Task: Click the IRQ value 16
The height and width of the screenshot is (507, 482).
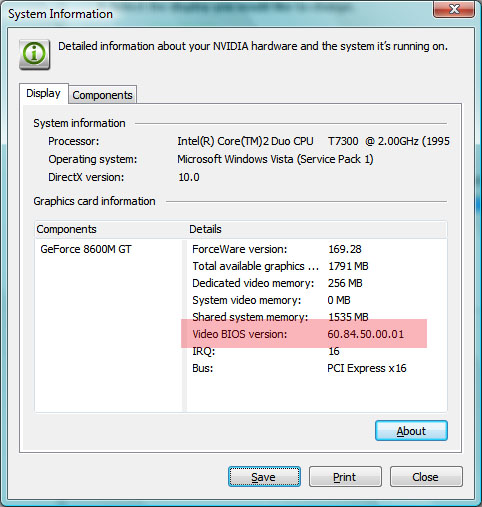Action: (x=334, y=351)
